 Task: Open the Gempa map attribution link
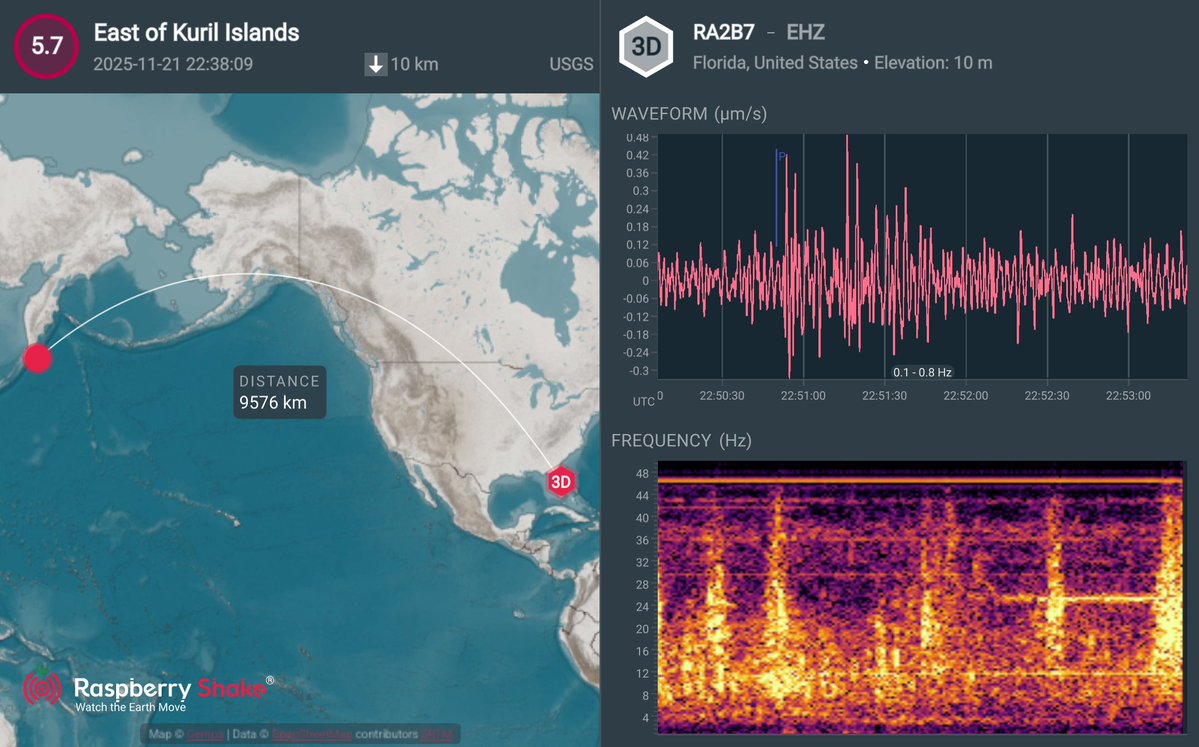point(204,734)
